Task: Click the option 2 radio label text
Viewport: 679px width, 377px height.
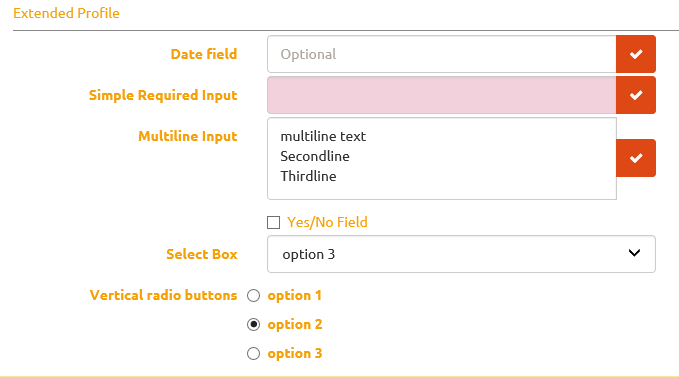Action: (295, 325)
